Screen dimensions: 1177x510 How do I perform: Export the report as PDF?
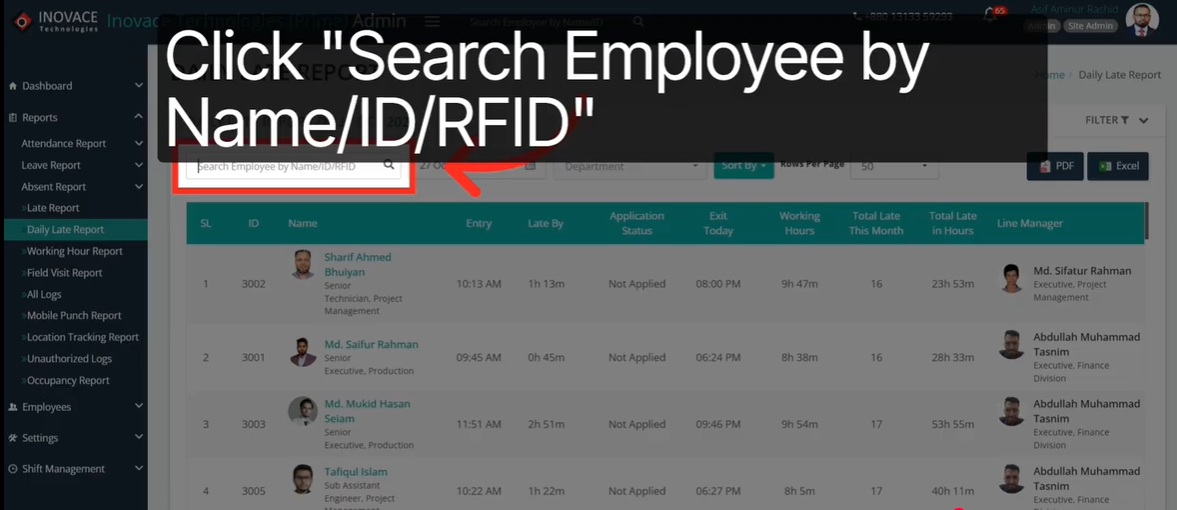(1055, 166)
